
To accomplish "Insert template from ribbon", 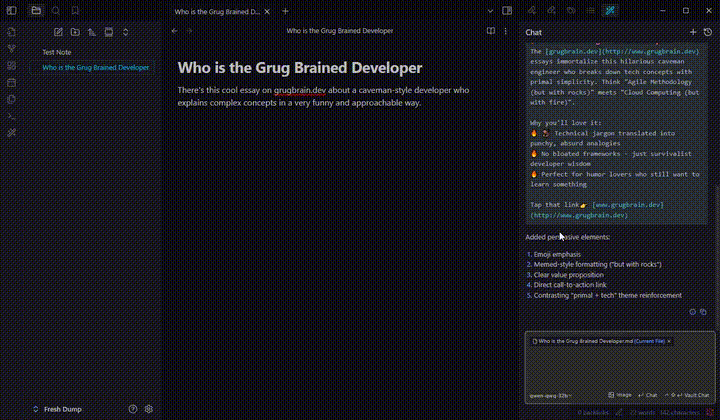I will tap(11, 99).
